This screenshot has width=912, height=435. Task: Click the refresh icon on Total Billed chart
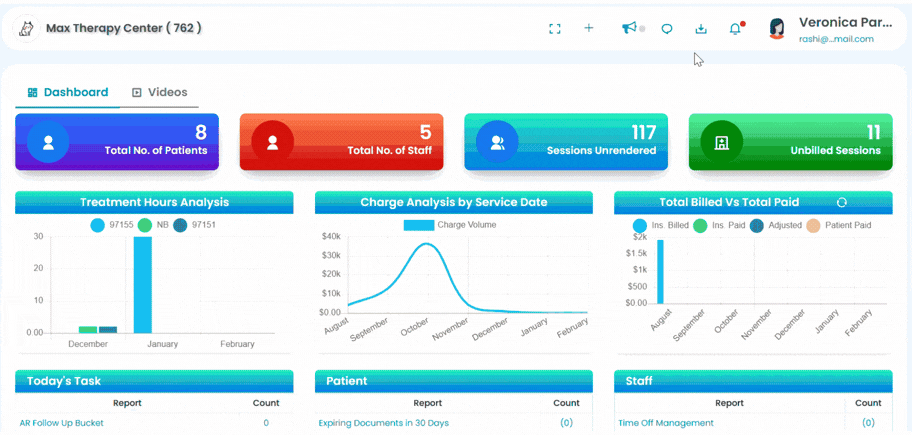point(841,202)
